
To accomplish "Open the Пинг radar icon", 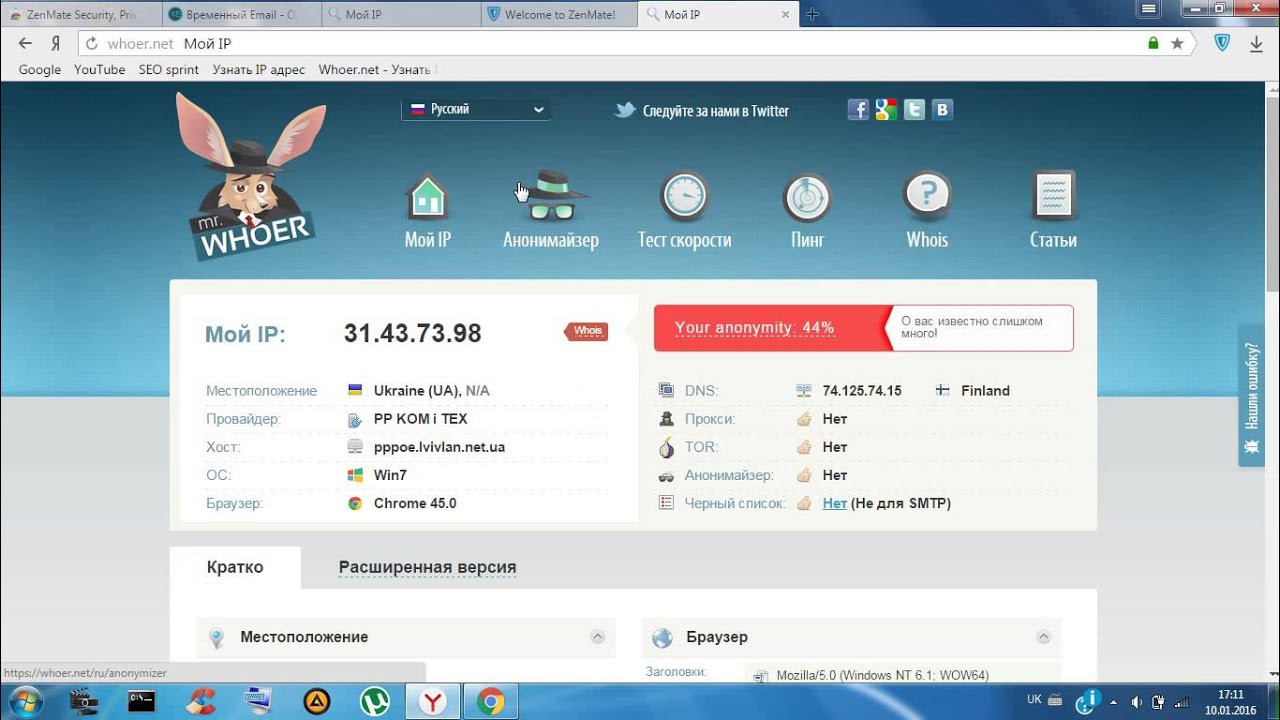I will (x=807, y=197).
